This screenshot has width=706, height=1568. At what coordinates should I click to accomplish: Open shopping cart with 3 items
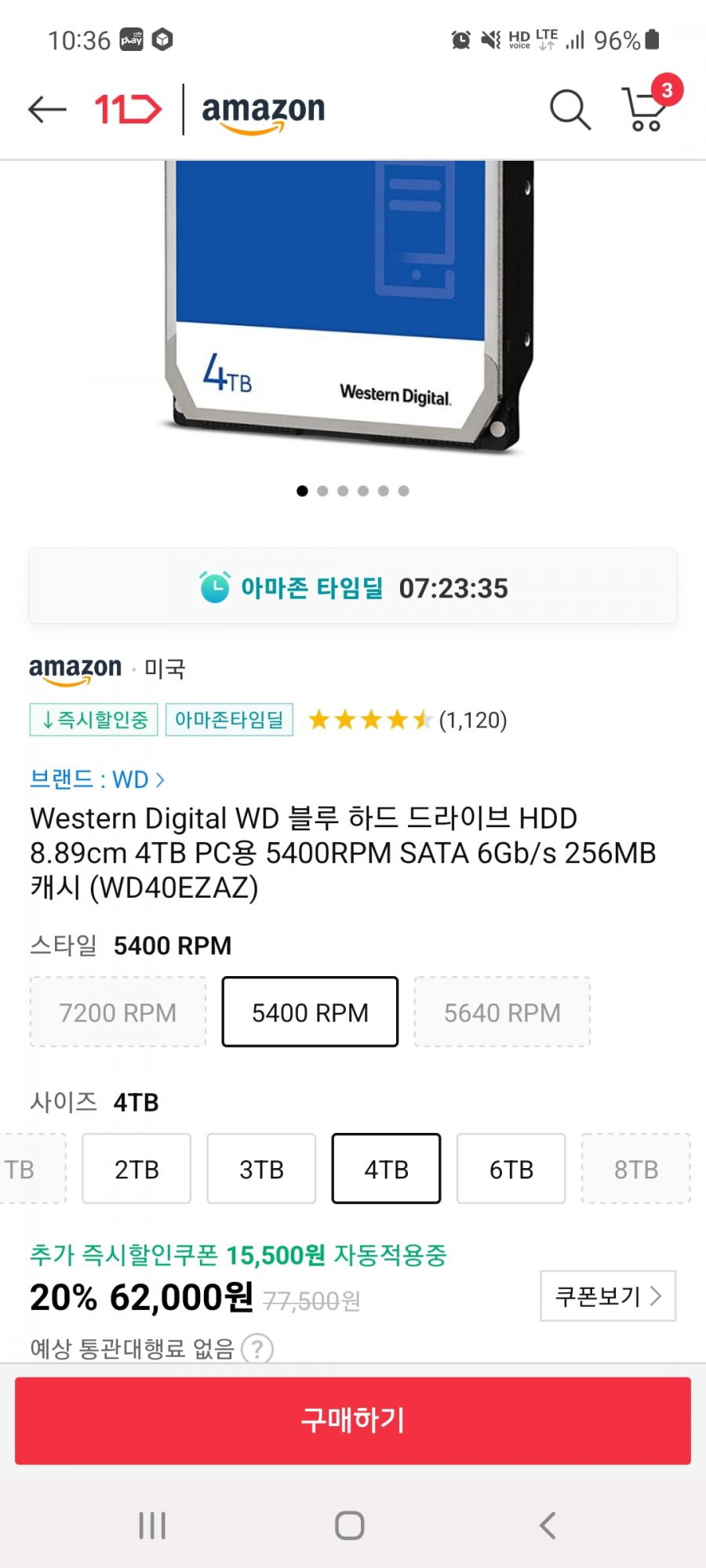tap(650, 104)
